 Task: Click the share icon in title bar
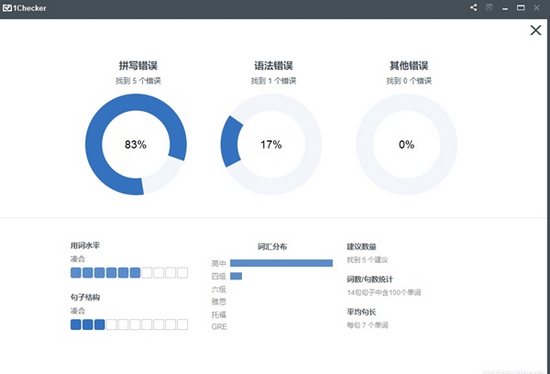pyautogui.click(x=473, y=7)
